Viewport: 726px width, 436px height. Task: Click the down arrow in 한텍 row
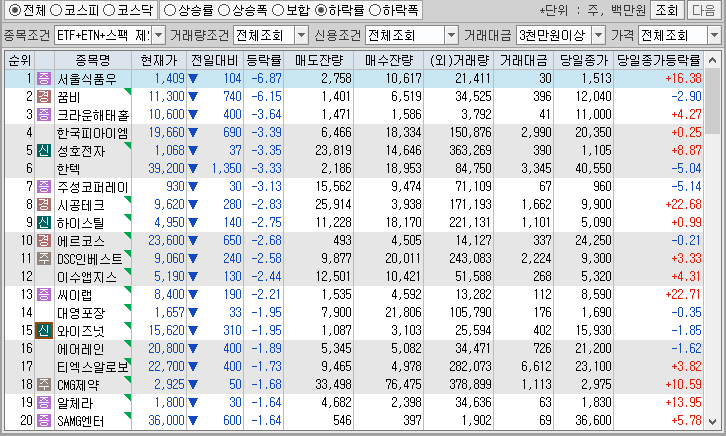(193, 169)
